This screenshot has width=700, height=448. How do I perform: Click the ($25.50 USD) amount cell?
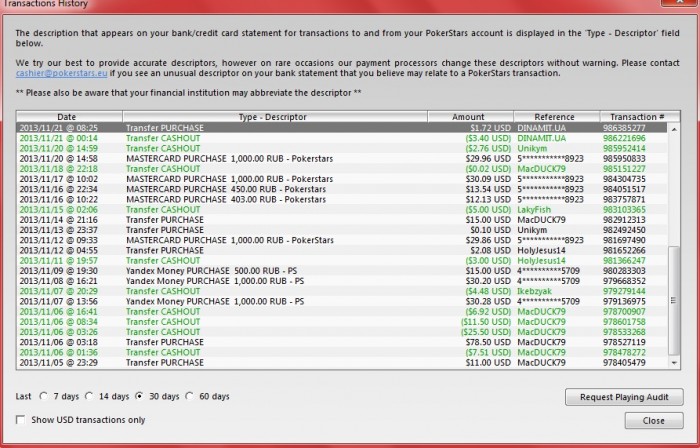tap(486, 332)
